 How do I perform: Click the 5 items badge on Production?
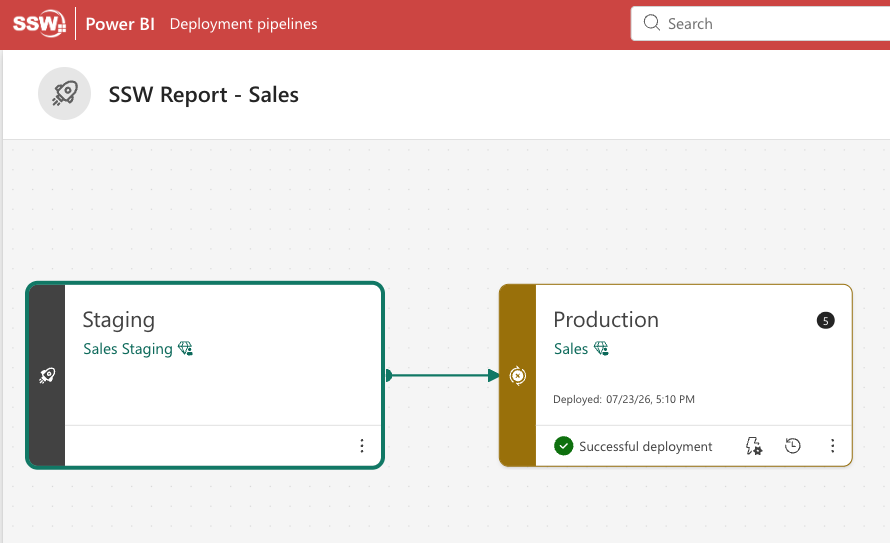coord(826,321)
